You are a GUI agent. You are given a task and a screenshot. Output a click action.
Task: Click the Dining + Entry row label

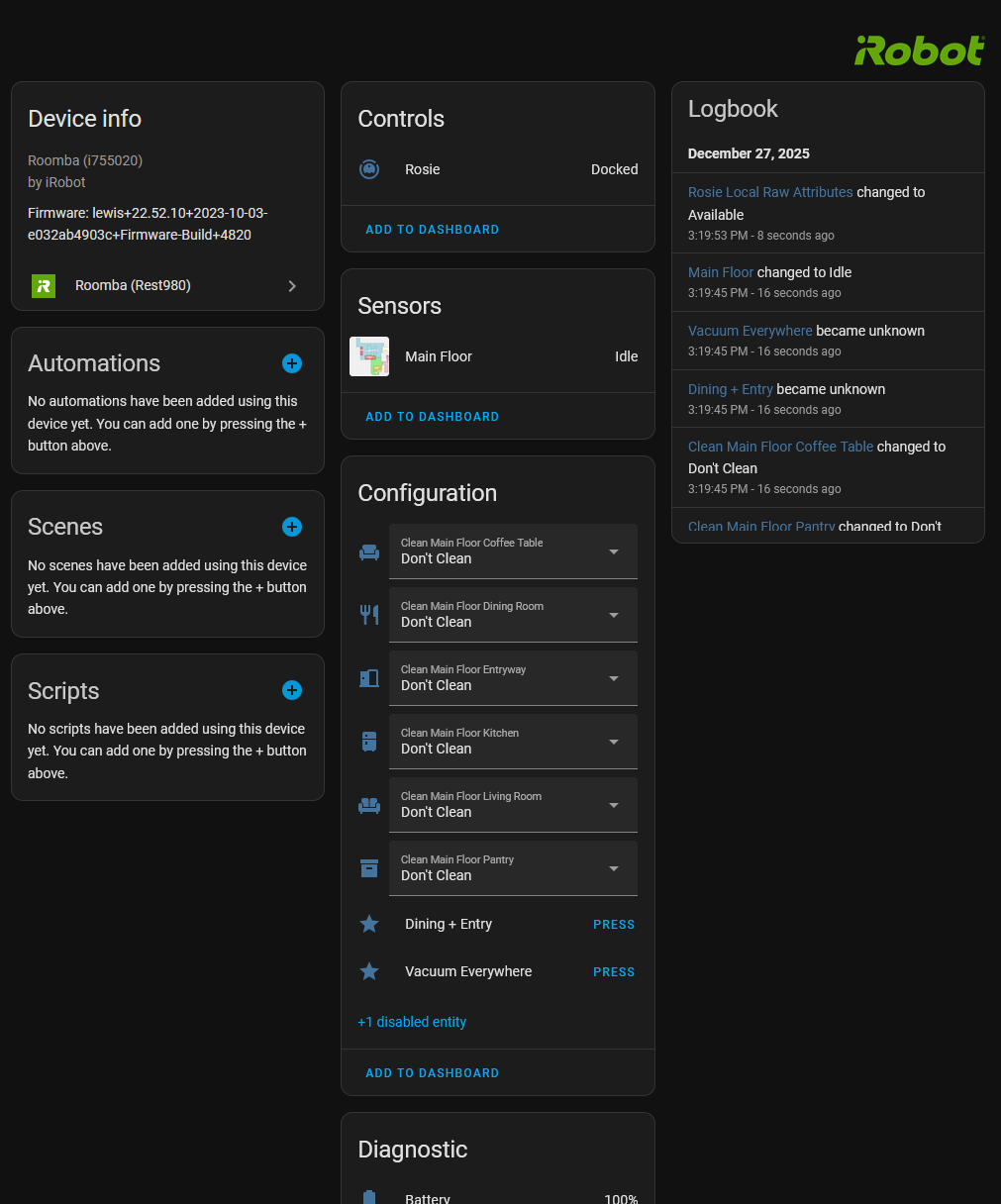click(449, 924)
